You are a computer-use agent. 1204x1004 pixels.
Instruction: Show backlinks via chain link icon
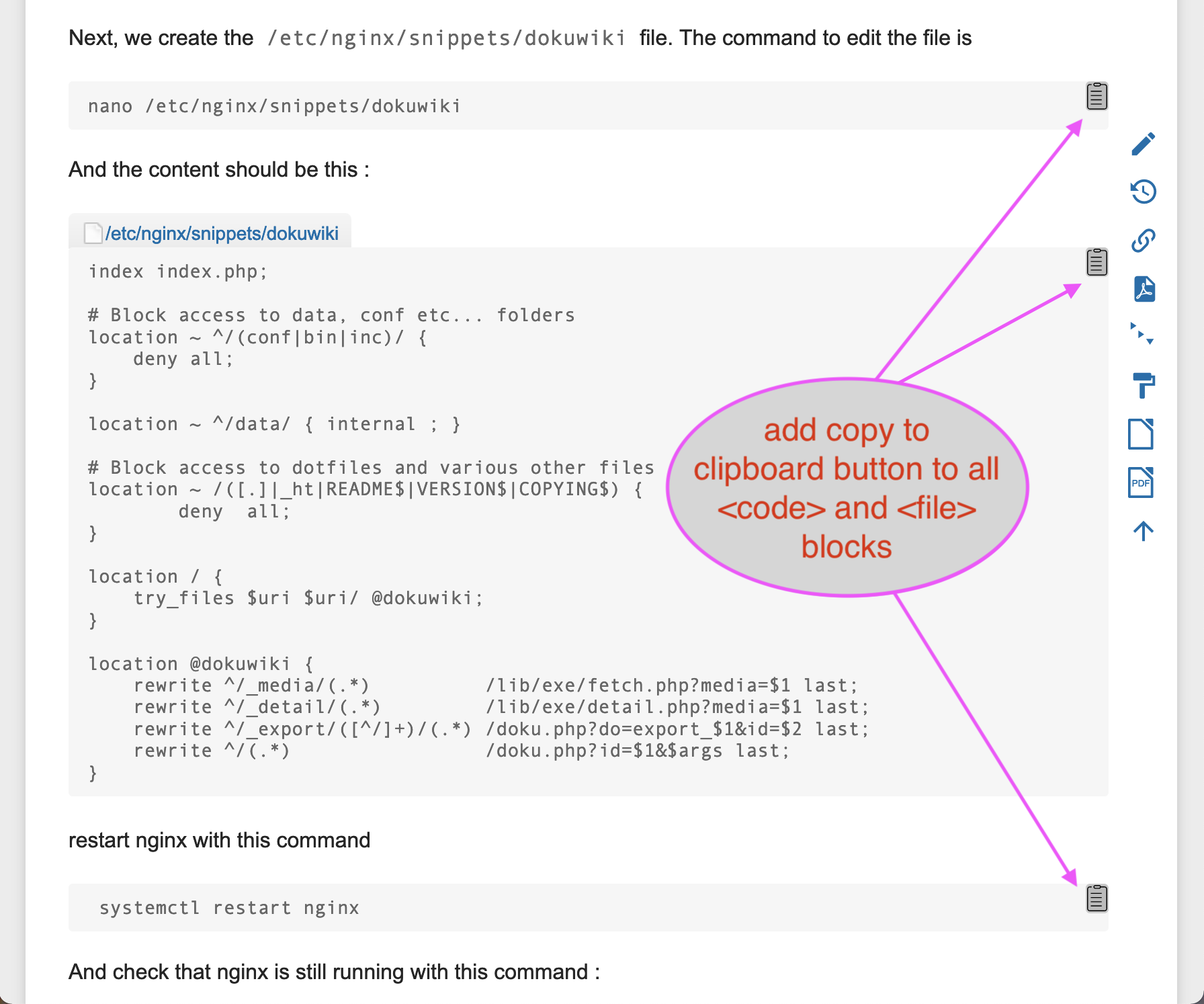pyautogui.click(x=1143, y=240)
